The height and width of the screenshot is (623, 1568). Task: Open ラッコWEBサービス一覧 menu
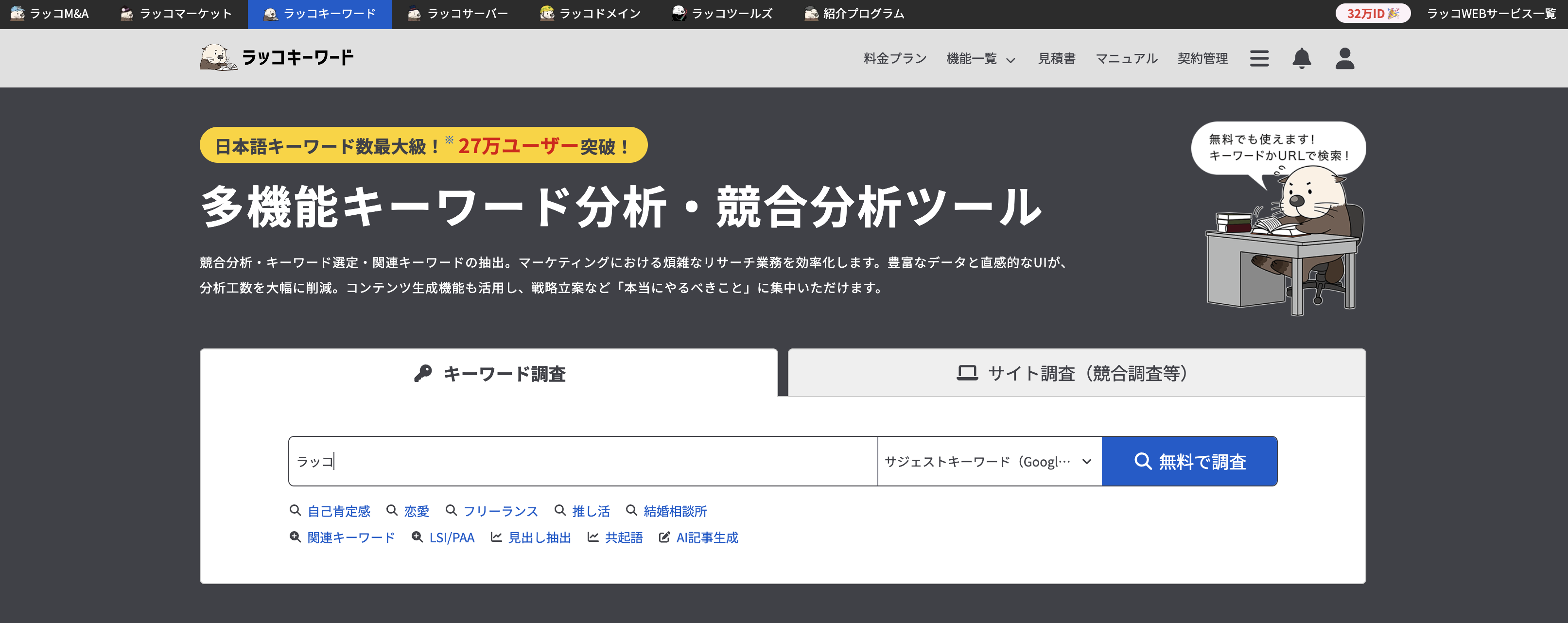pyautogui.click(x=1491, y=14)
